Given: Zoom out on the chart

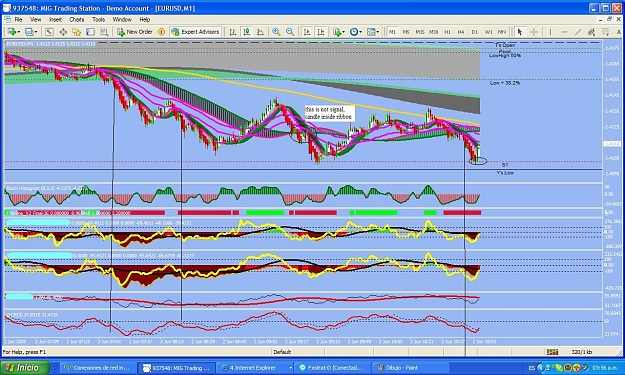Looking at the screenshot, I should click(x=290, y=32).
